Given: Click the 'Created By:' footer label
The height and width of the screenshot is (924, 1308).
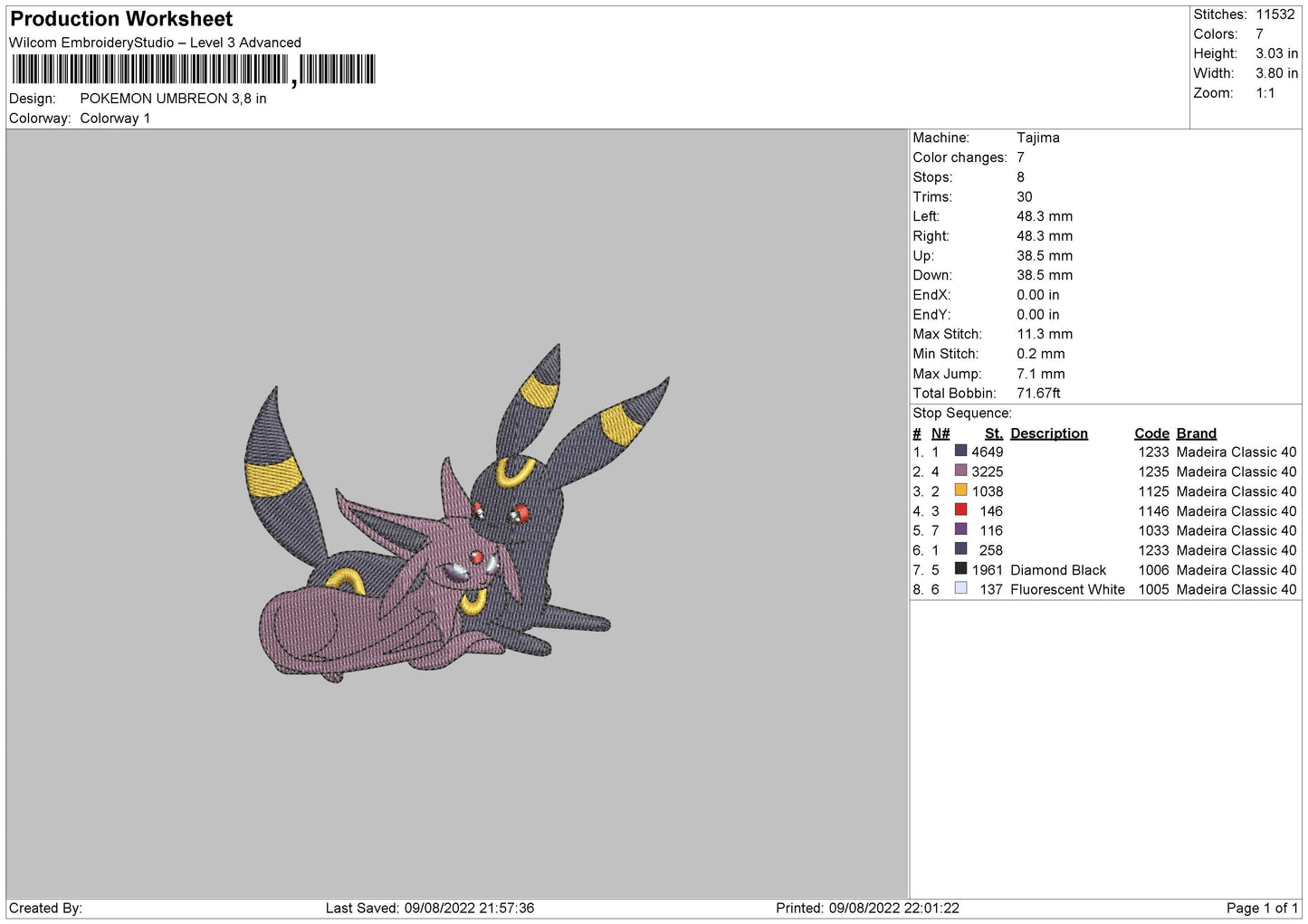Looking at the screenshot, I should point(45,908).
